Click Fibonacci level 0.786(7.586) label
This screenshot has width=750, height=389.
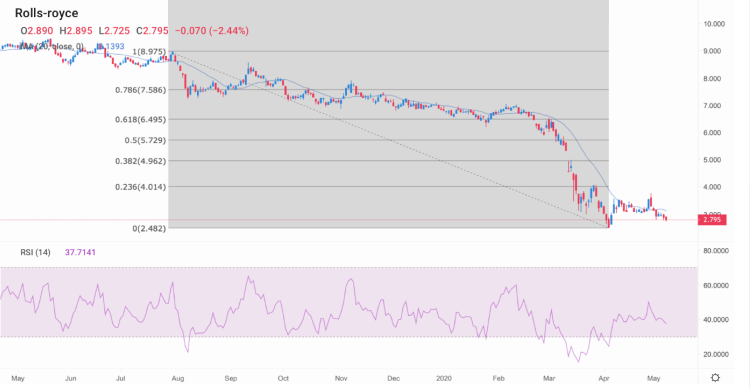(141, 90)
